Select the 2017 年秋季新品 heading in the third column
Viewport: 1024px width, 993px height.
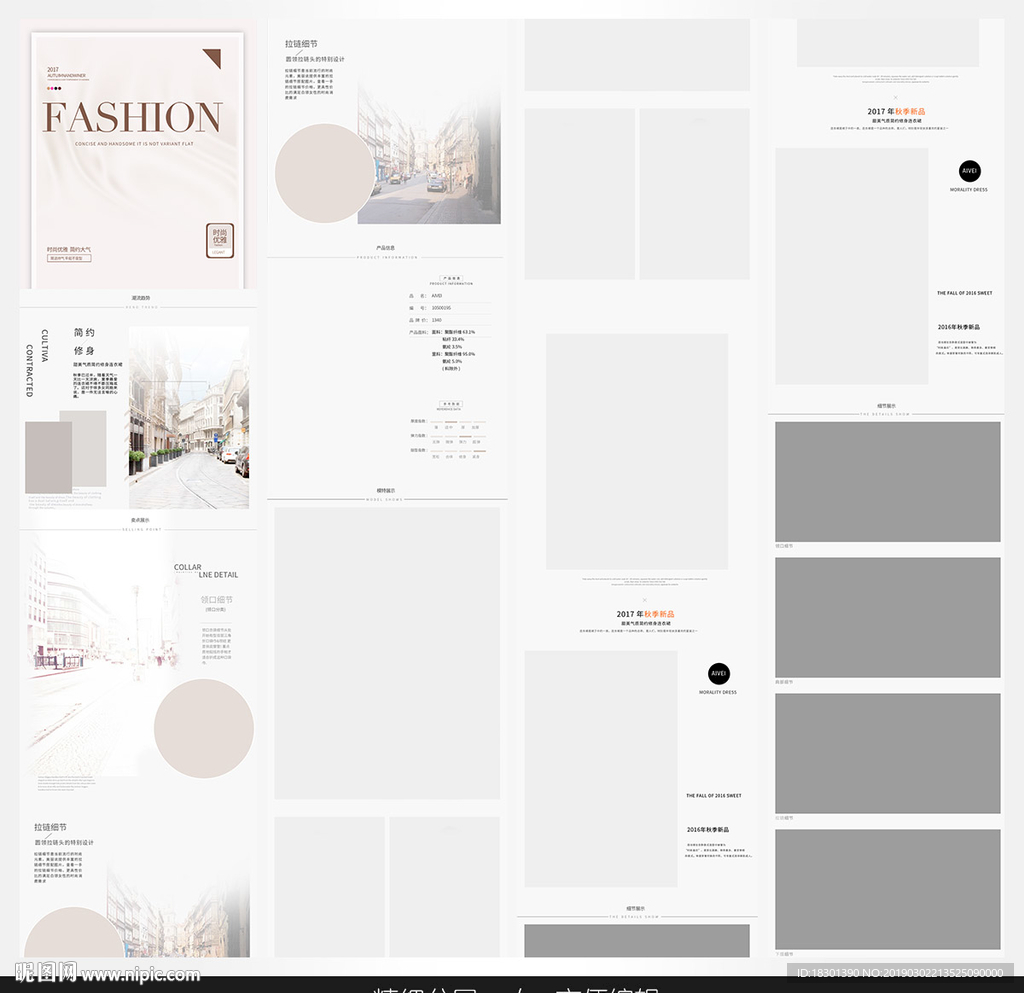[x=645, y=614]
